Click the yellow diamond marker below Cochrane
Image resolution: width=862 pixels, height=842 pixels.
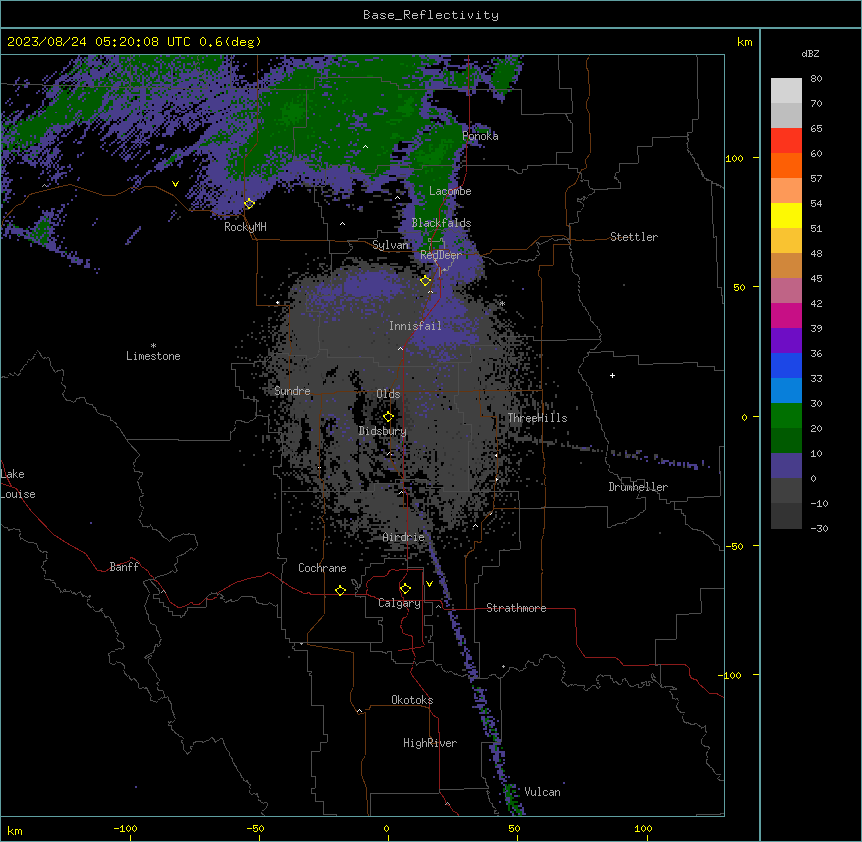pyautogui.click(x=340, y=590)
